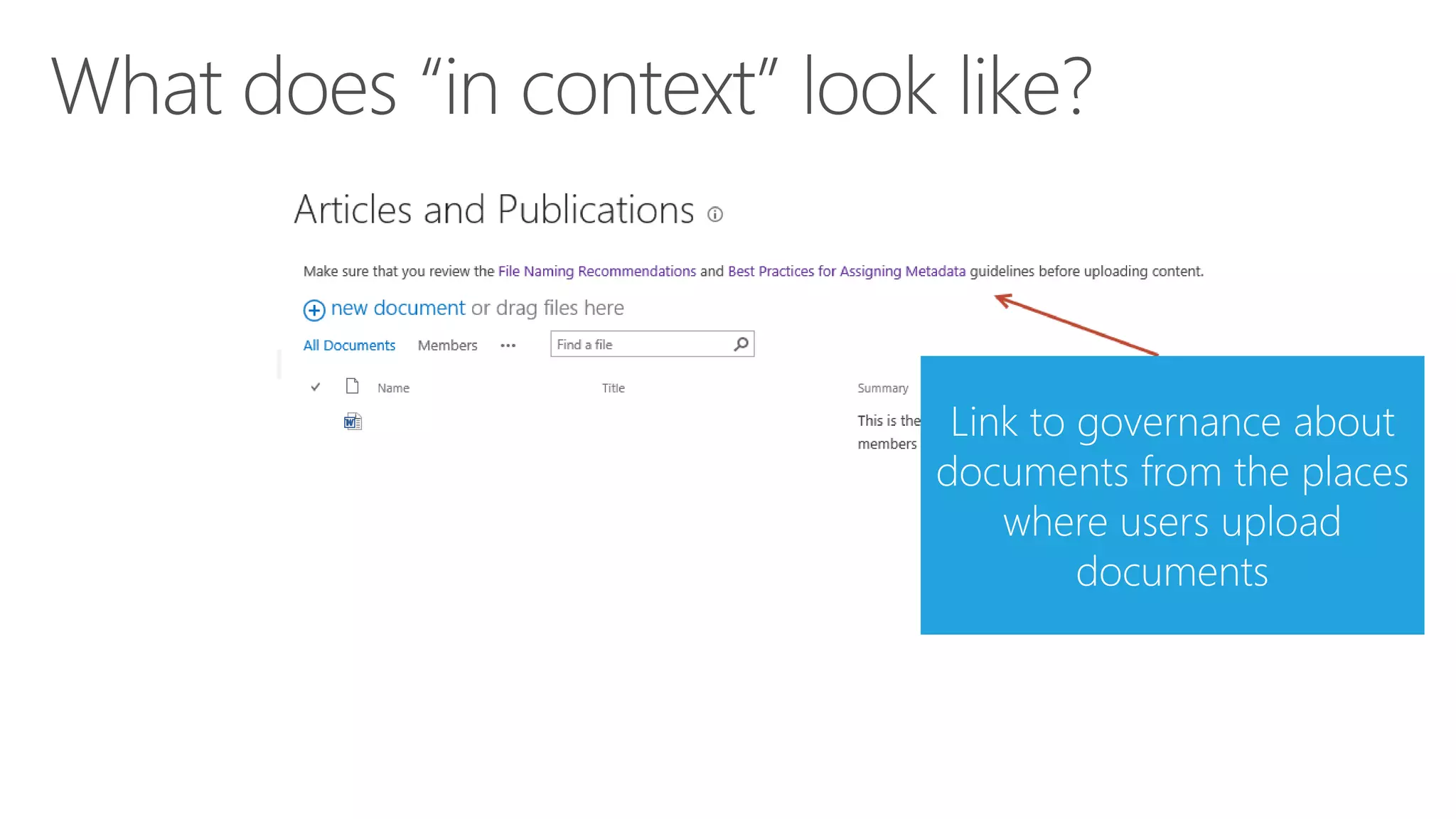Click the plus icon for new document
The height and width of the screenshot is (819, 1456).
(x=314, y=310)
